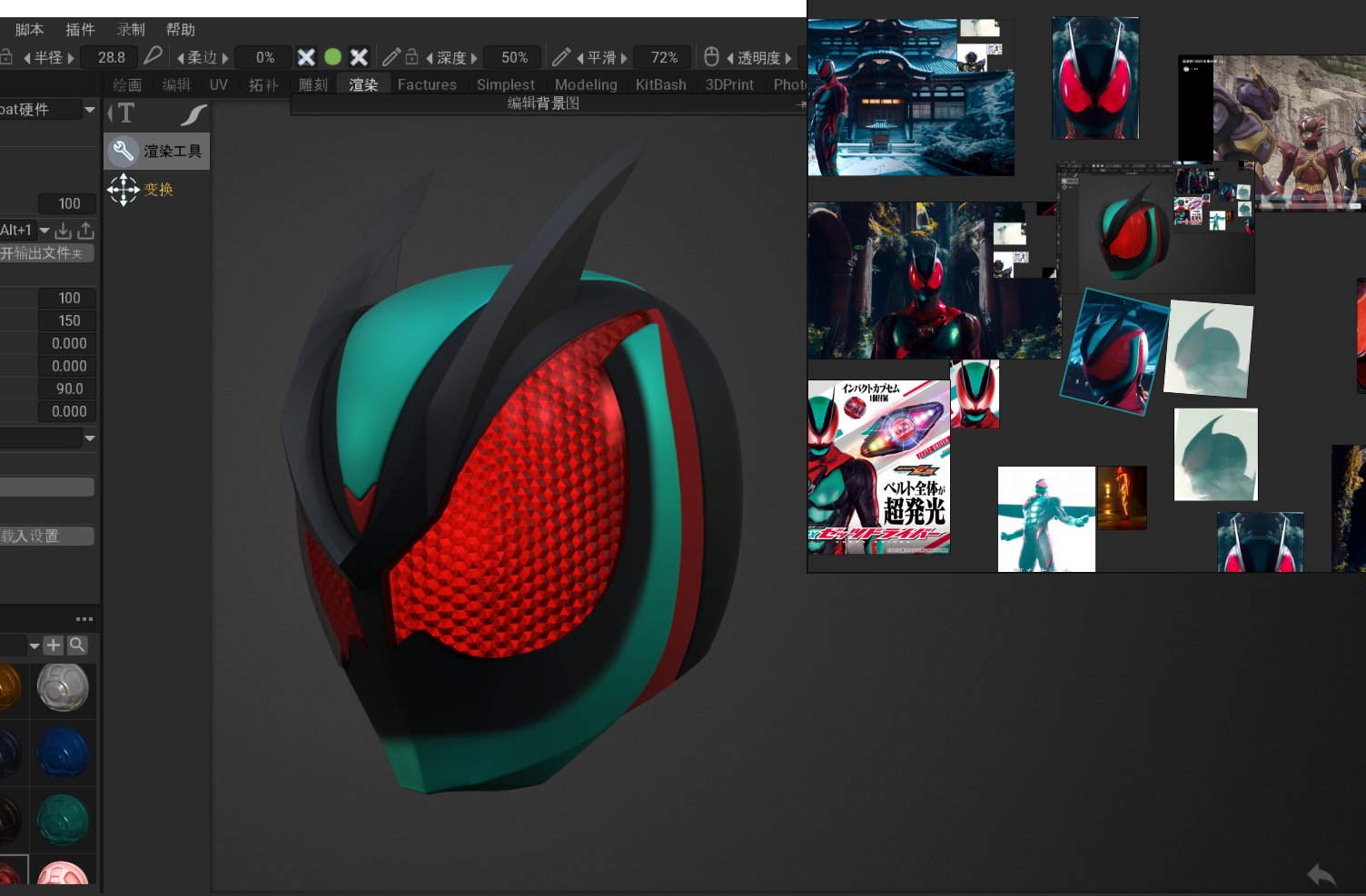Image resolution: width=1366 pixels, height=896 pixels.
Task: Click the upload icon beside Alt+1
Action: coord(85,231)
